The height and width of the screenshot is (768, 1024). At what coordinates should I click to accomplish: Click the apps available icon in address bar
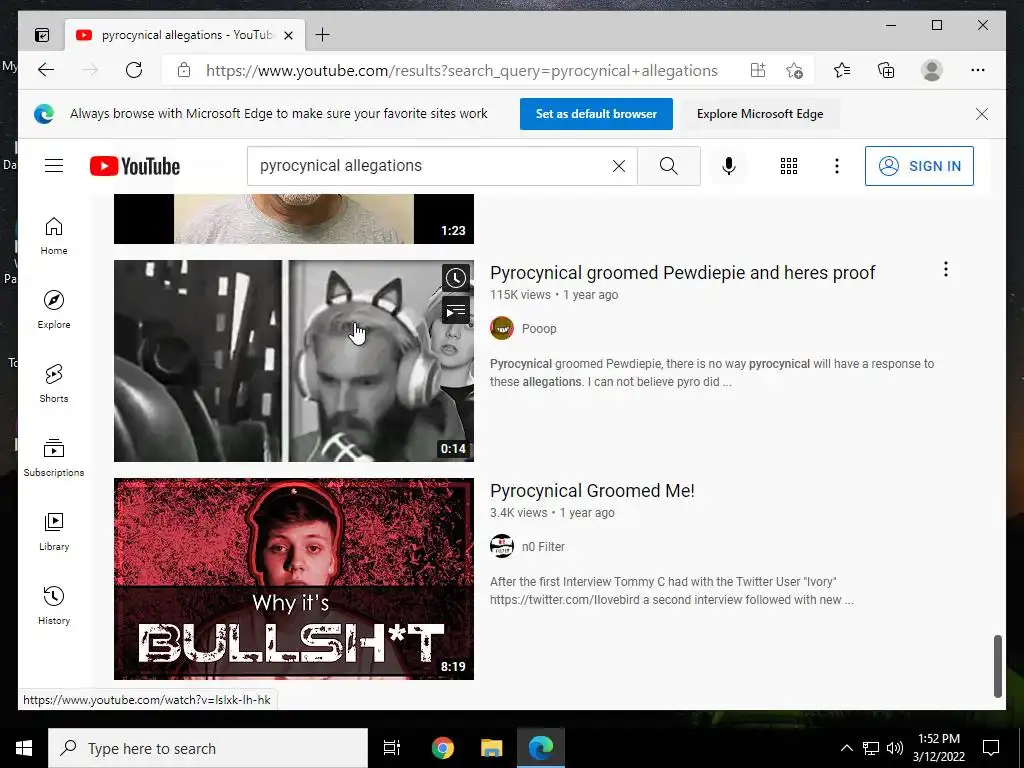click(758, 70)
